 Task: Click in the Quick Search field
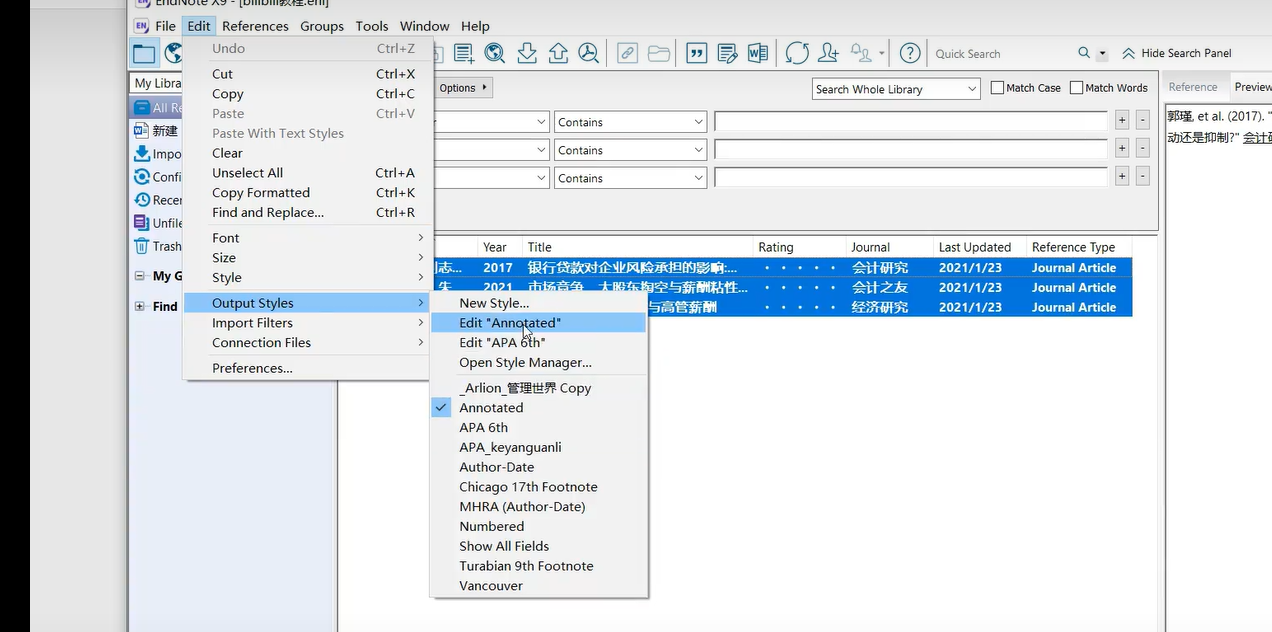(x=1000, y=54)
